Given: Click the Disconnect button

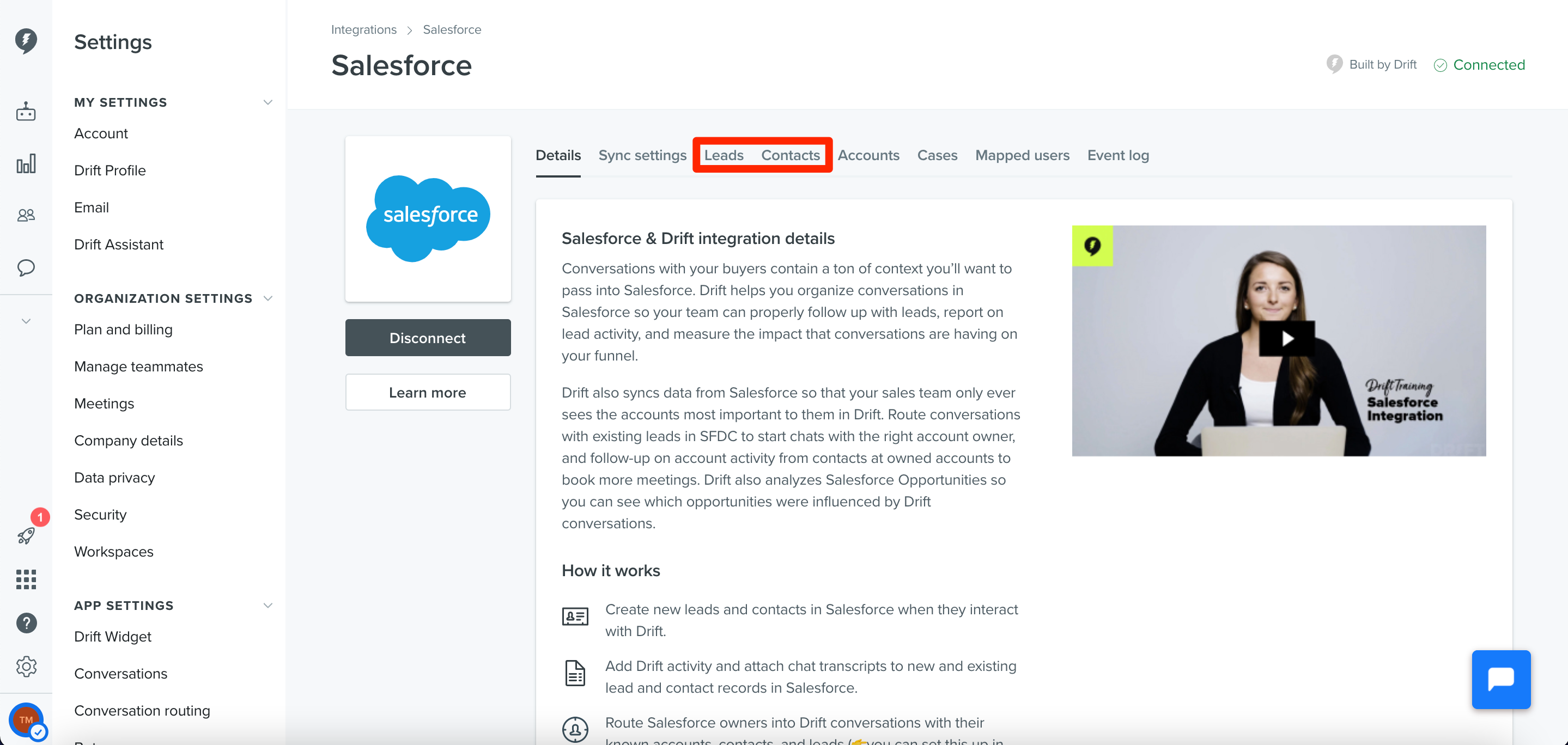Looking at the screenshot, I should click(428, 338).
